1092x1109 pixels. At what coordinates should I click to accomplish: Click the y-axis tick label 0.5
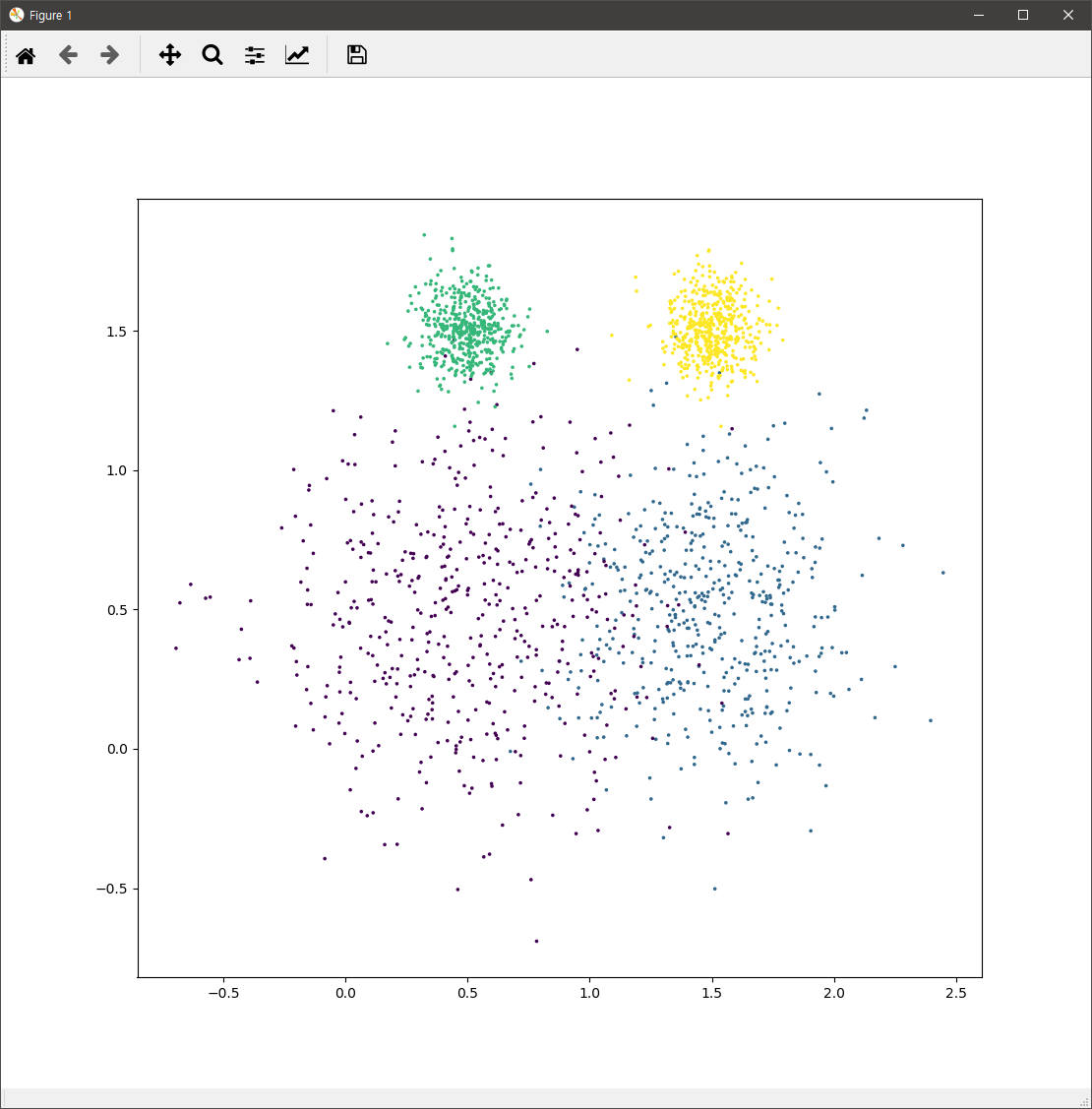point(117,610)
